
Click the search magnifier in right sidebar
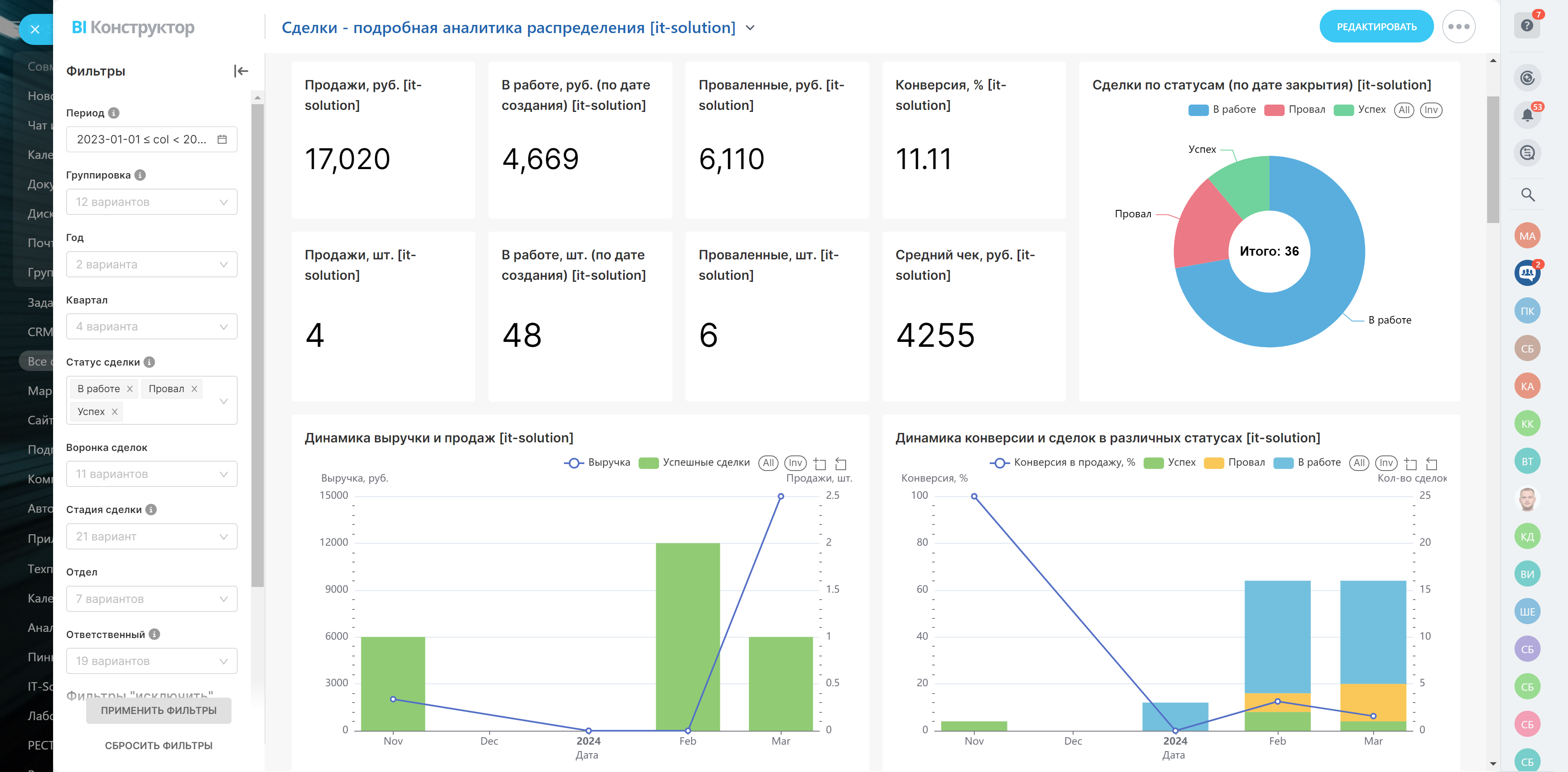(x=1527, y=195)
